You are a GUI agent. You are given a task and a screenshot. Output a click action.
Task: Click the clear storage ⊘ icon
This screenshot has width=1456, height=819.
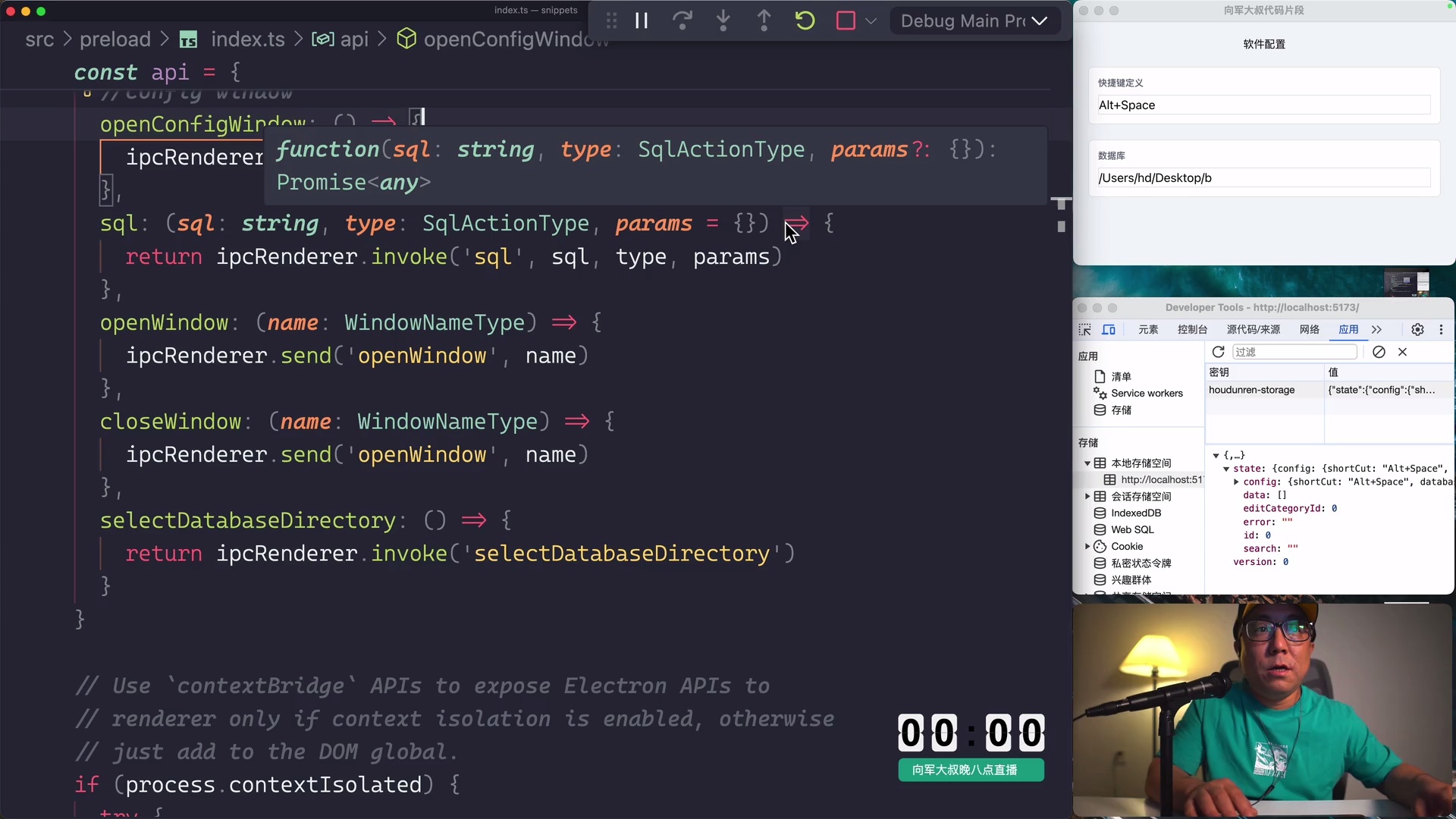(x=1379, y=352)
